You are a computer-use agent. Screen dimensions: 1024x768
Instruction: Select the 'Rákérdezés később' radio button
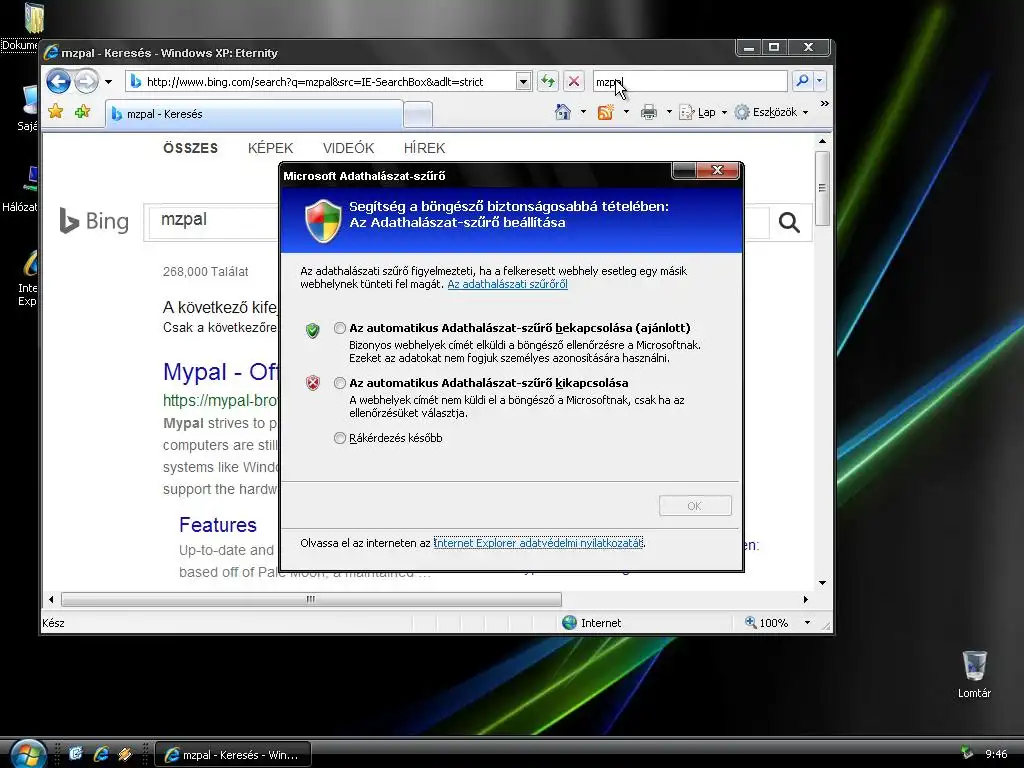340,438
